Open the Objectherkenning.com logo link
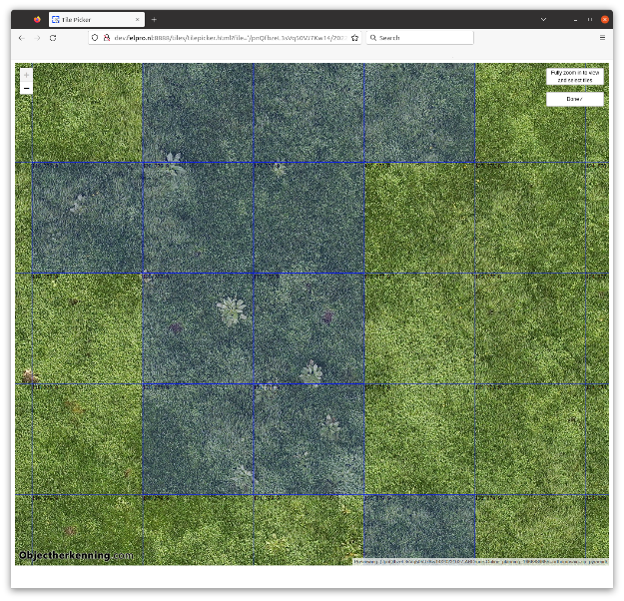The width and height of the screenshot is (624, 601). pyautogui.click(x=76, y=555)
